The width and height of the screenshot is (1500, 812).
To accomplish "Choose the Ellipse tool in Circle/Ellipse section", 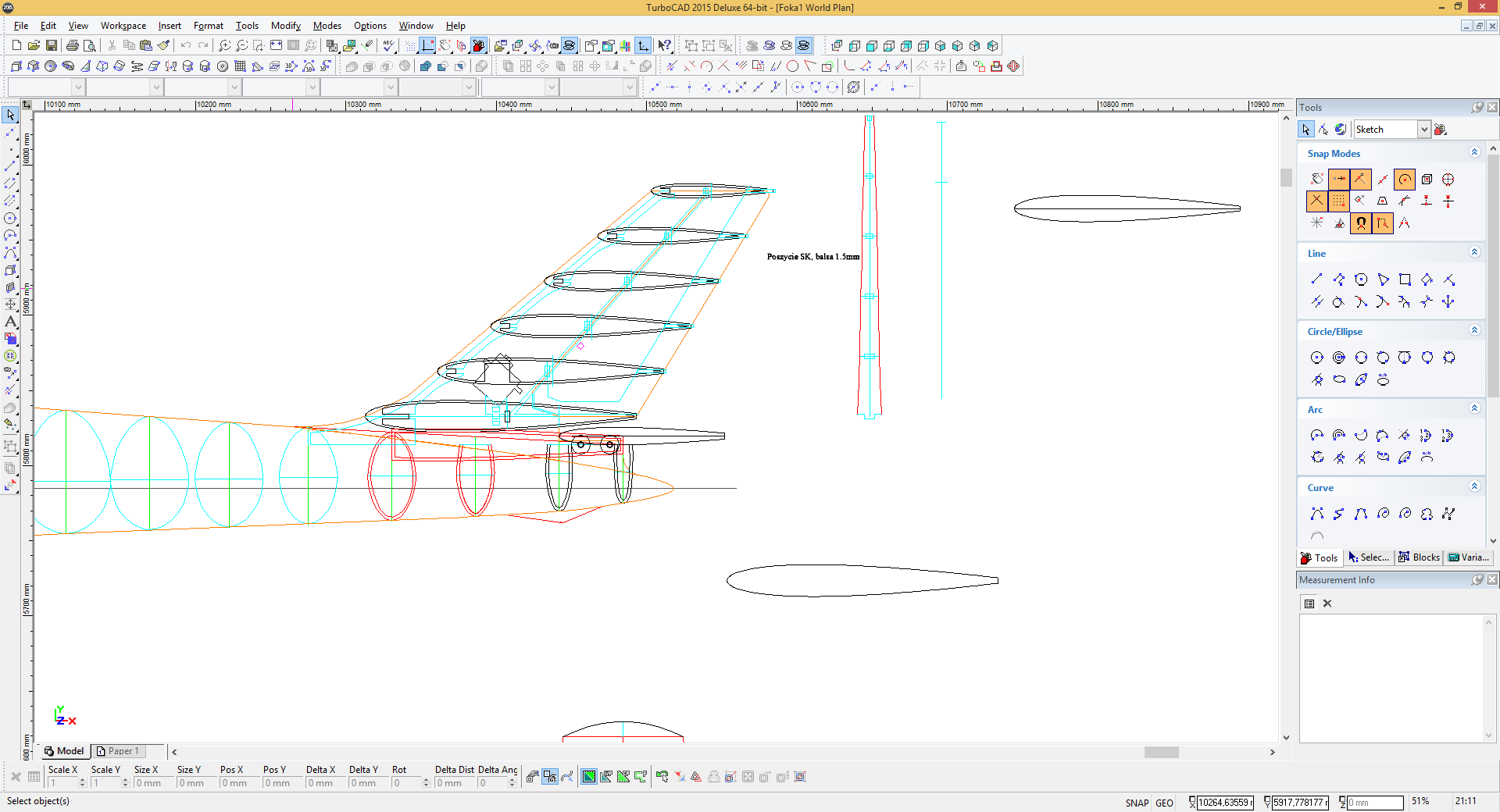I will point(1339,380).
